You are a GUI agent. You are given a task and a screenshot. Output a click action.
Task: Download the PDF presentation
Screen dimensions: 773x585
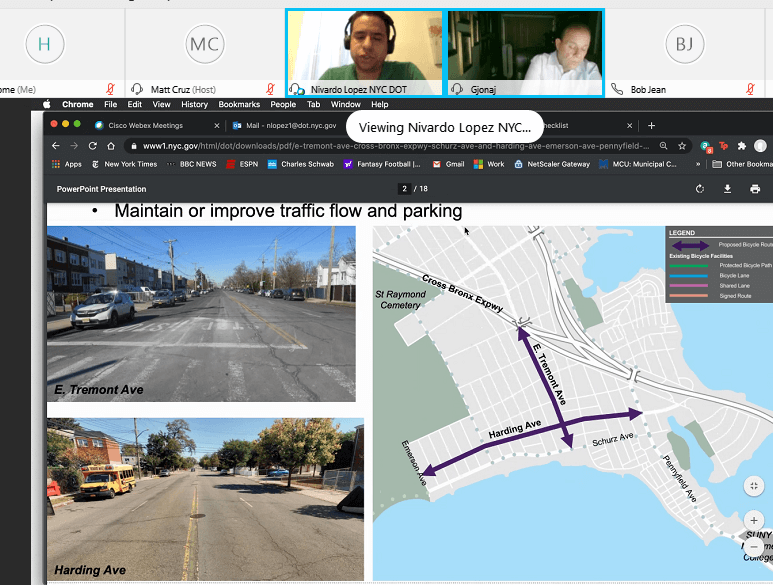click(727, 189)
